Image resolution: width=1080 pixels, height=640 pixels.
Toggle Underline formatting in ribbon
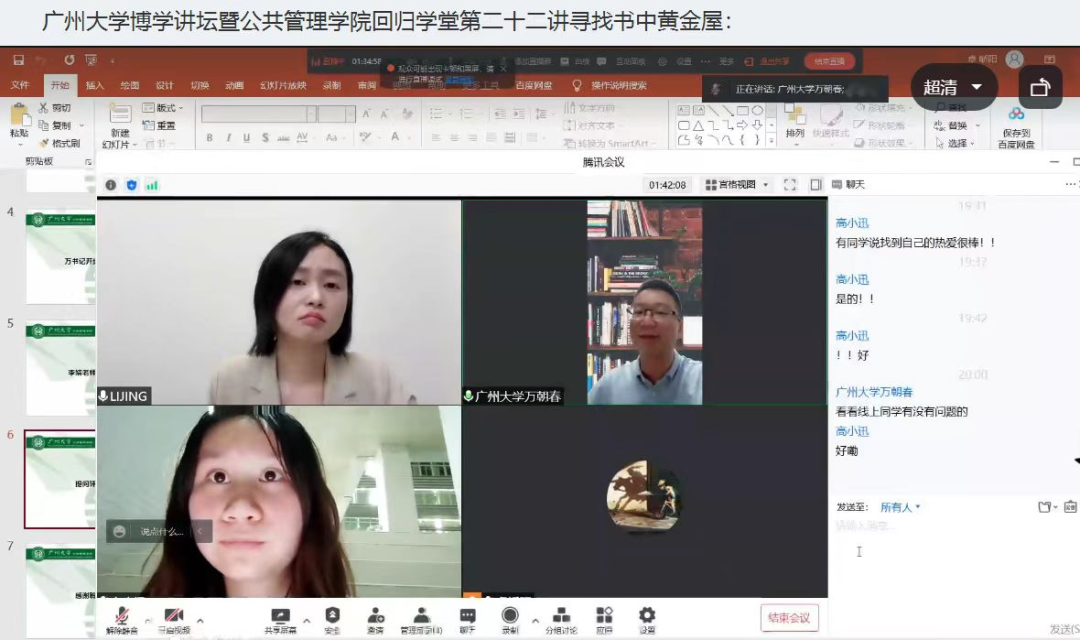247,138
